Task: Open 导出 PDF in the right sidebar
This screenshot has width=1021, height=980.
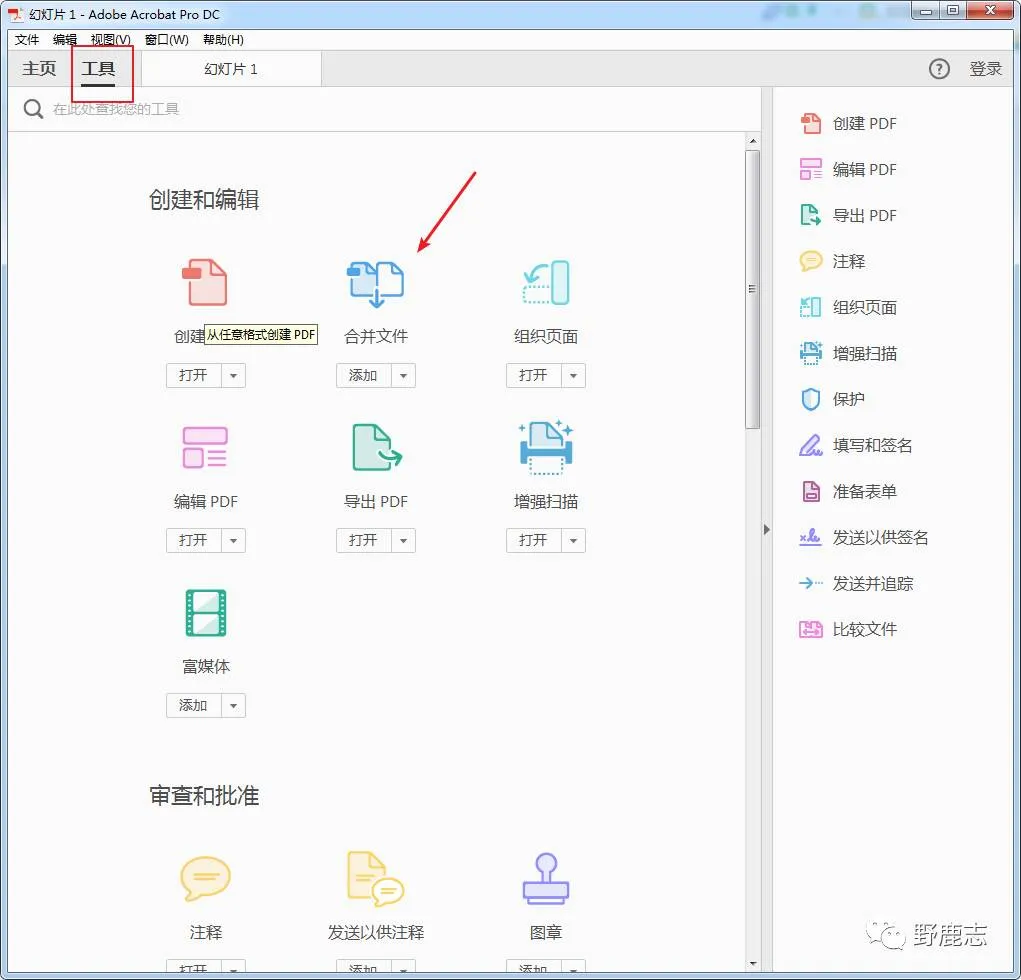Action: [x=848, y=215]
